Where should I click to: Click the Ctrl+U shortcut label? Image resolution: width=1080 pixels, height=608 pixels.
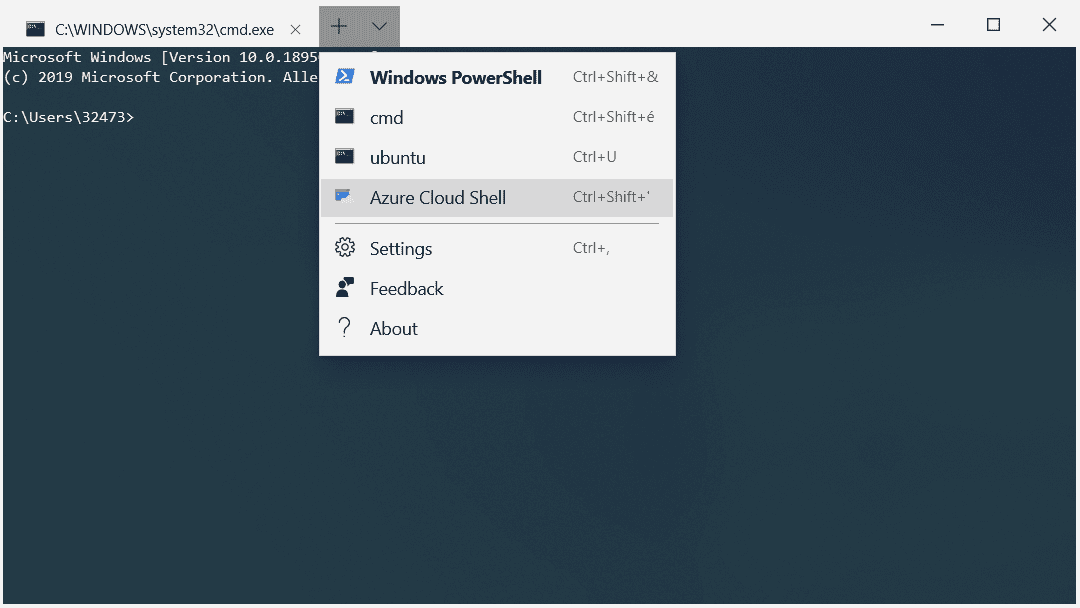tap(594, 157)
